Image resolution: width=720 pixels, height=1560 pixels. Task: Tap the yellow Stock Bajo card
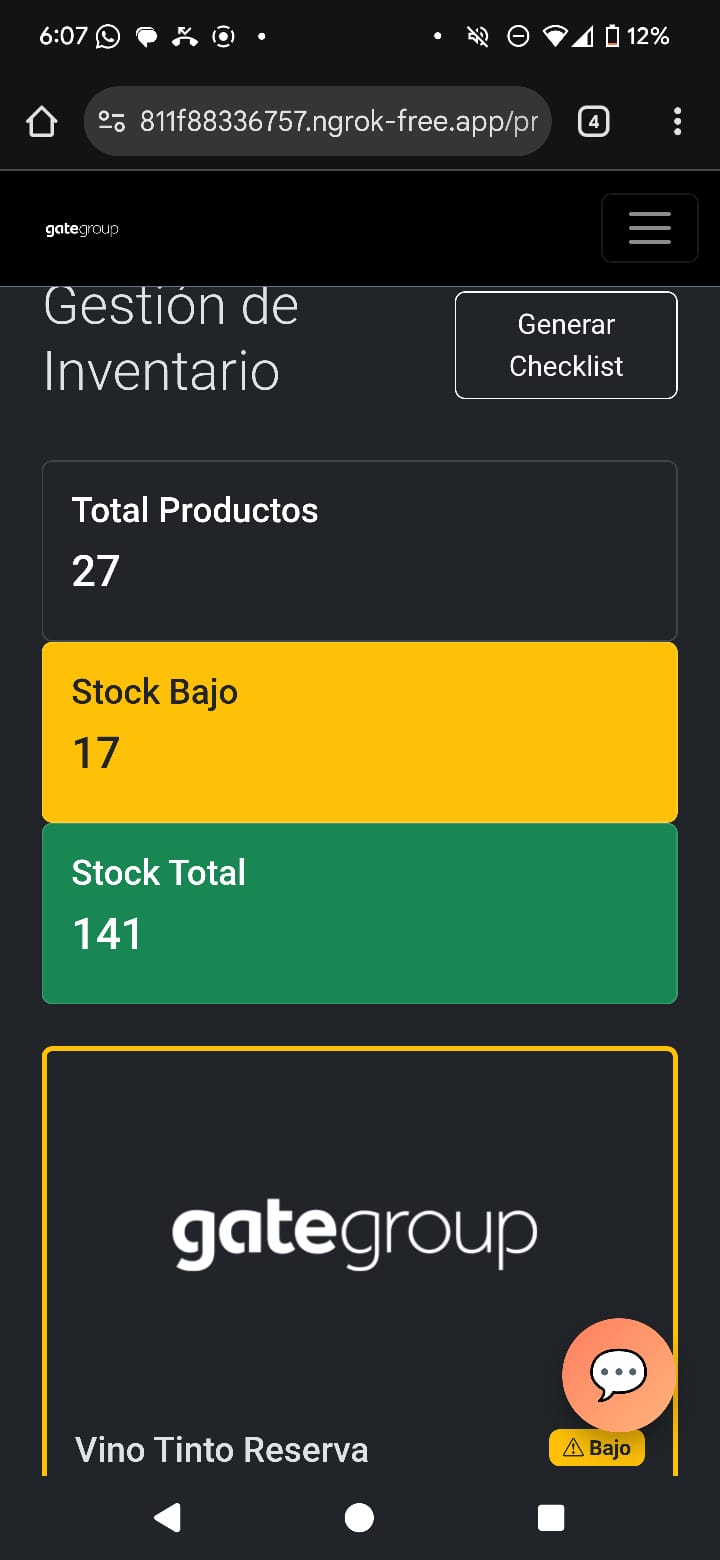tap(360, 732)
